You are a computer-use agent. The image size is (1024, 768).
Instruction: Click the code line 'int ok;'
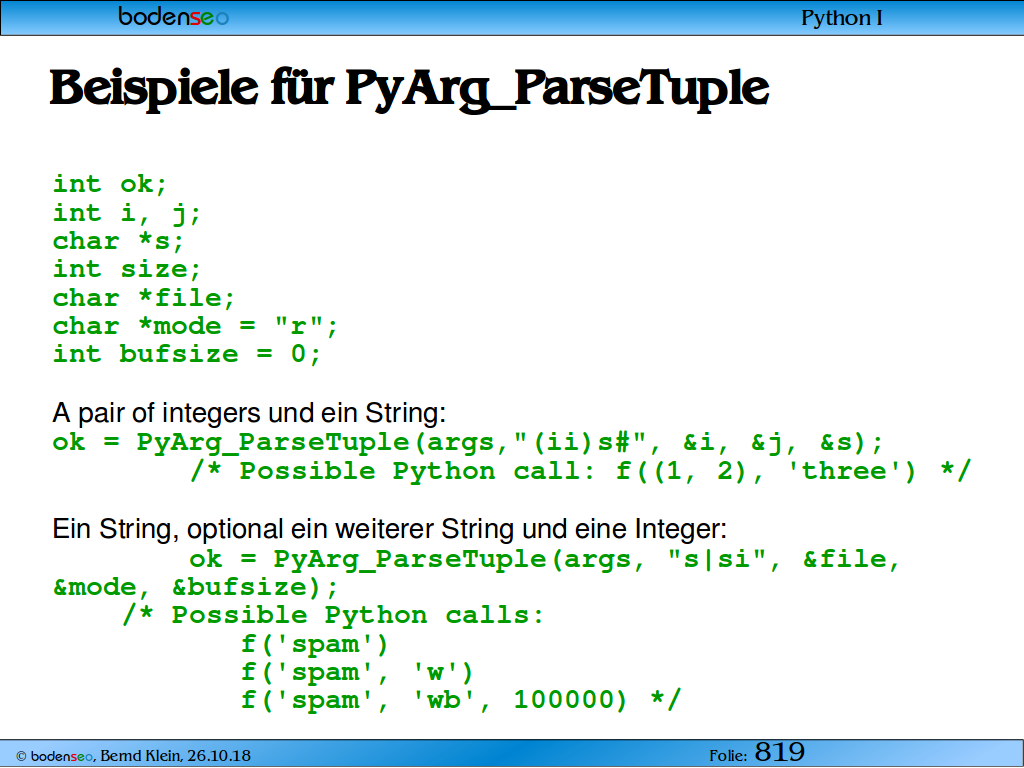(x=110, y=184)
